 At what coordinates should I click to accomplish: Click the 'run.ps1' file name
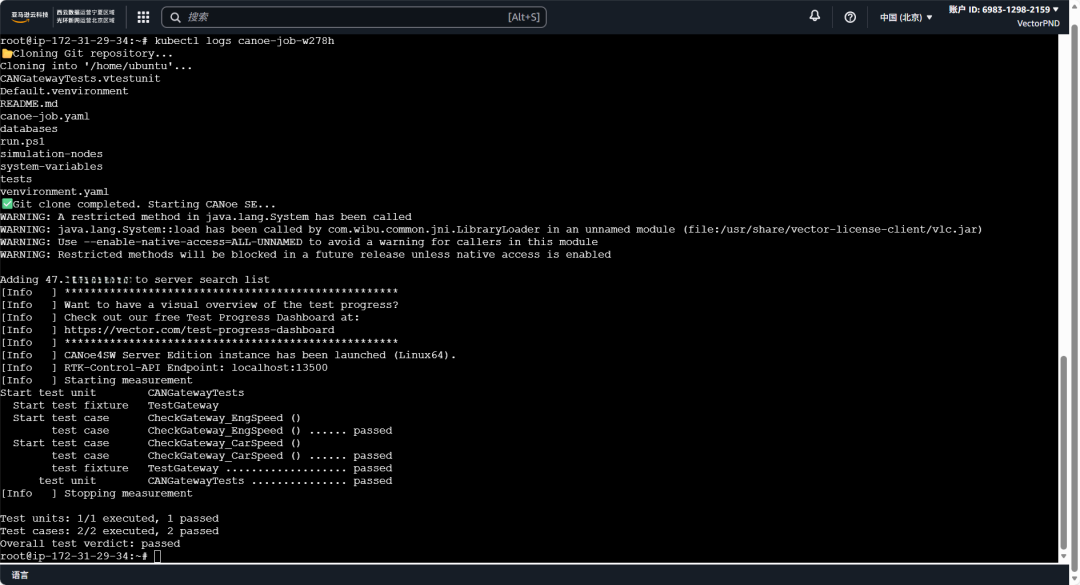click(22, 142)
